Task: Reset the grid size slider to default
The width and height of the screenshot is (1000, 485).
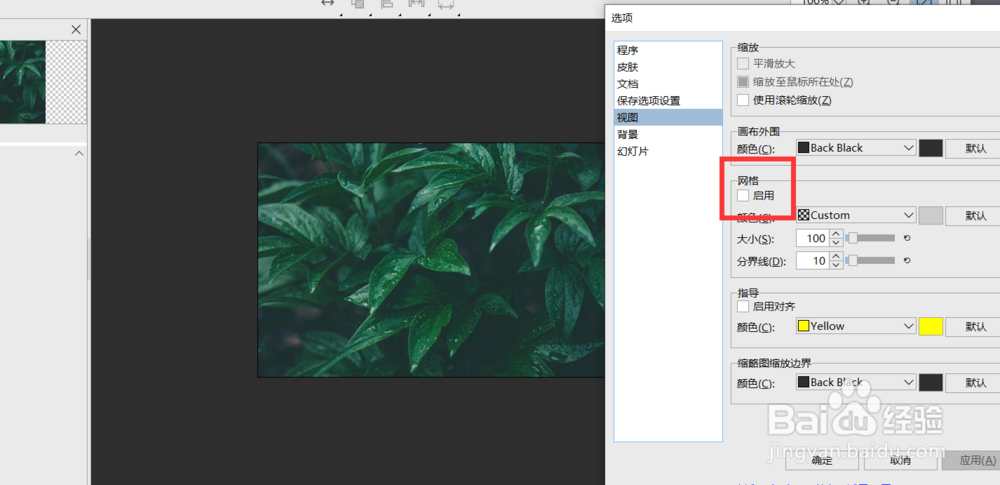Action: (907, 238)
